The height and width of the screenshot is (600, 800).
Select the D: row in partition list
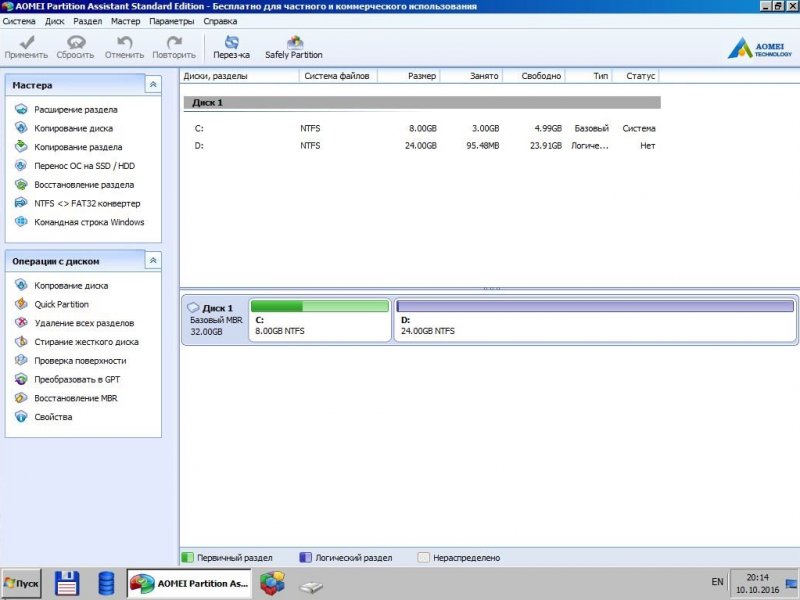422,146
